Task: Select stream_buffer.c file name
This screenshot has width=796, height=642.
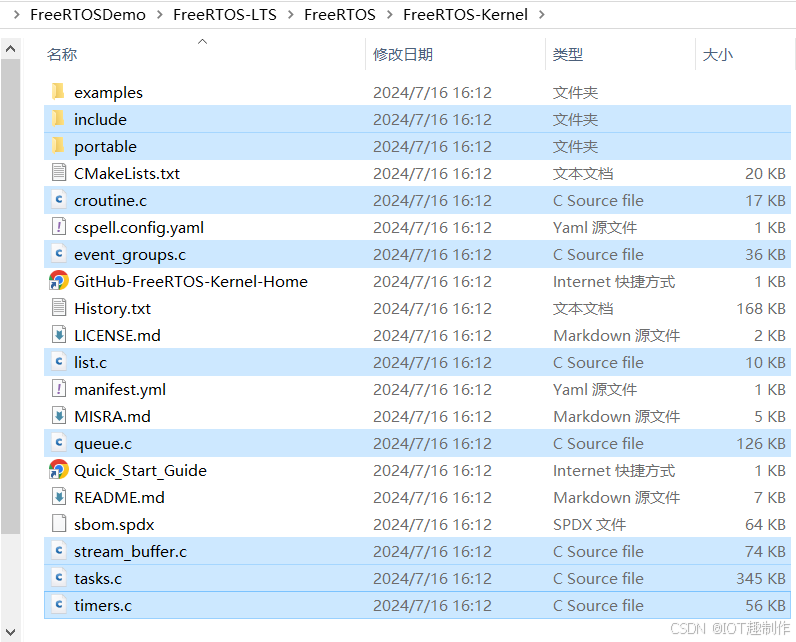Action: 130,551
